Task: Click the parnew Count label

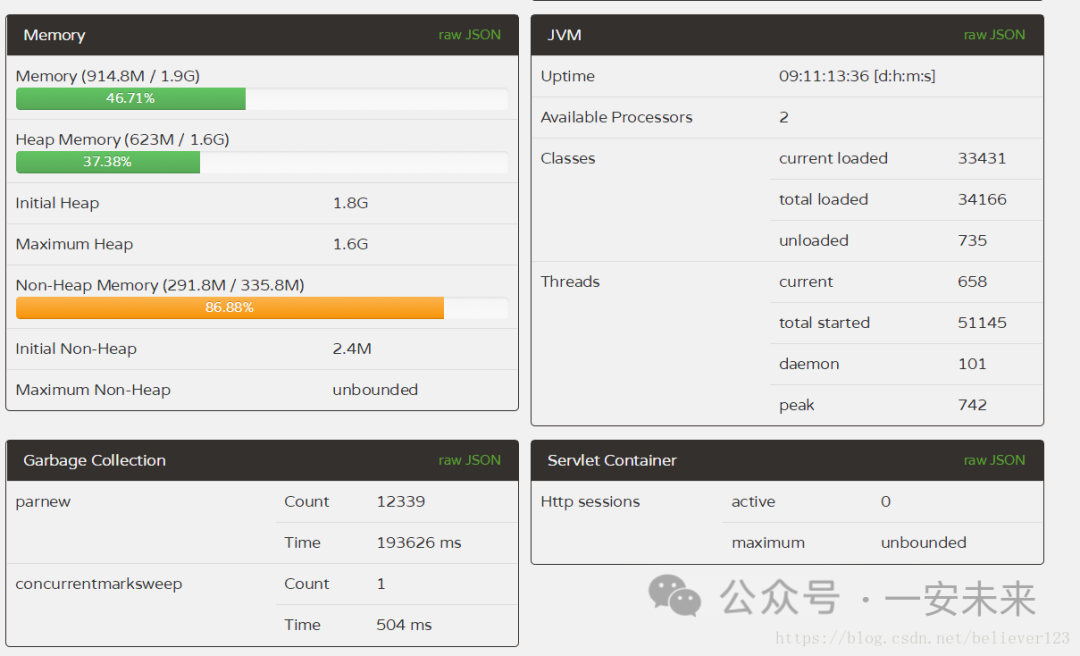Action: (307, 502)
